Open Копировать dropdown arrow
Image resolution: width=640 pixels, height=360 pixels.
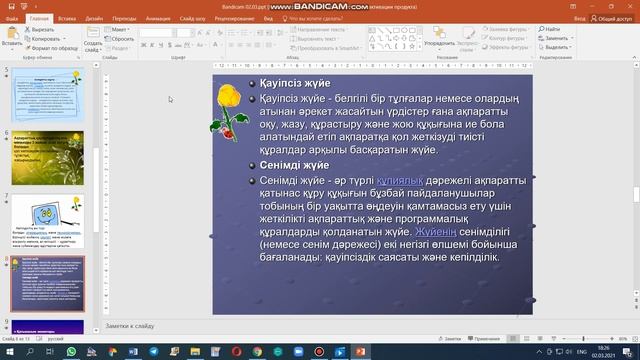pos(64,39)
